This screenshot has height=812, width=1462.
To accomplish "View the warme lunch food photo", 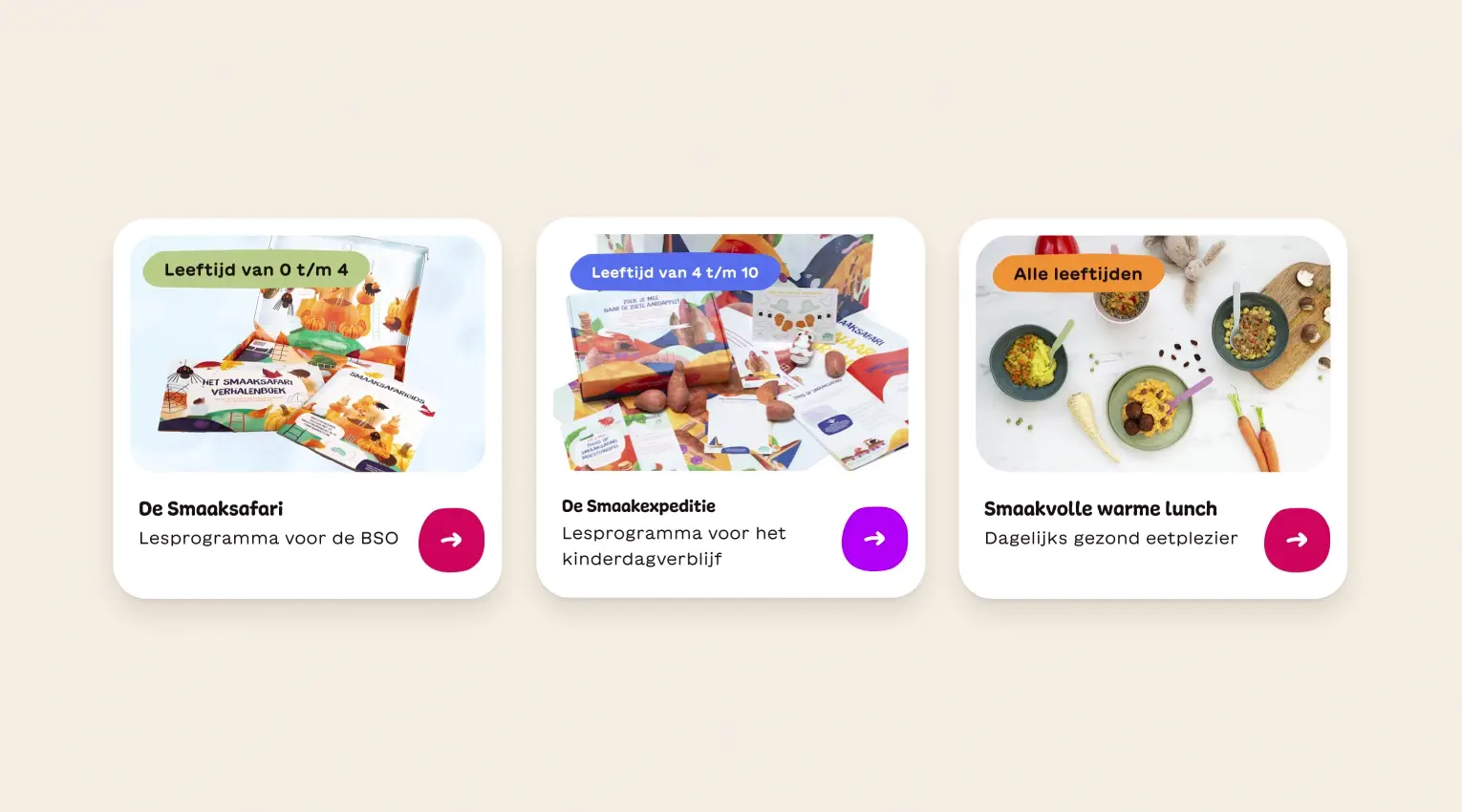I will click(x=1153, y=353).
